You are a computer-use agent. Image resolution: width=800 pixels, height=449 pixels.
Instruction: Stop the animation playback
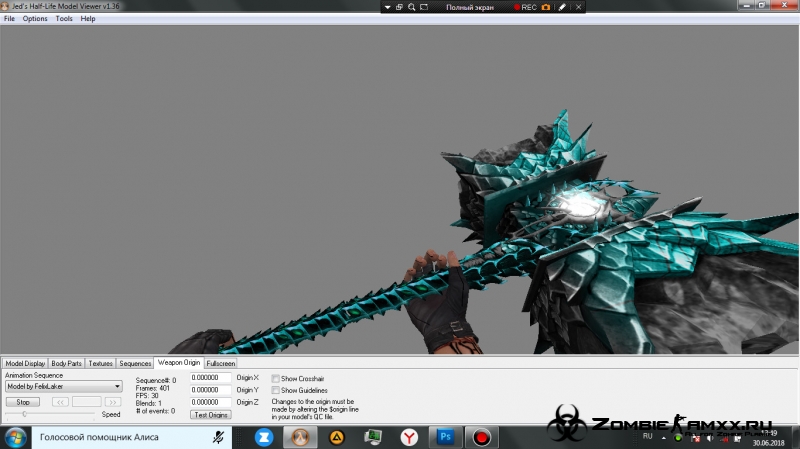click(23, 402)
